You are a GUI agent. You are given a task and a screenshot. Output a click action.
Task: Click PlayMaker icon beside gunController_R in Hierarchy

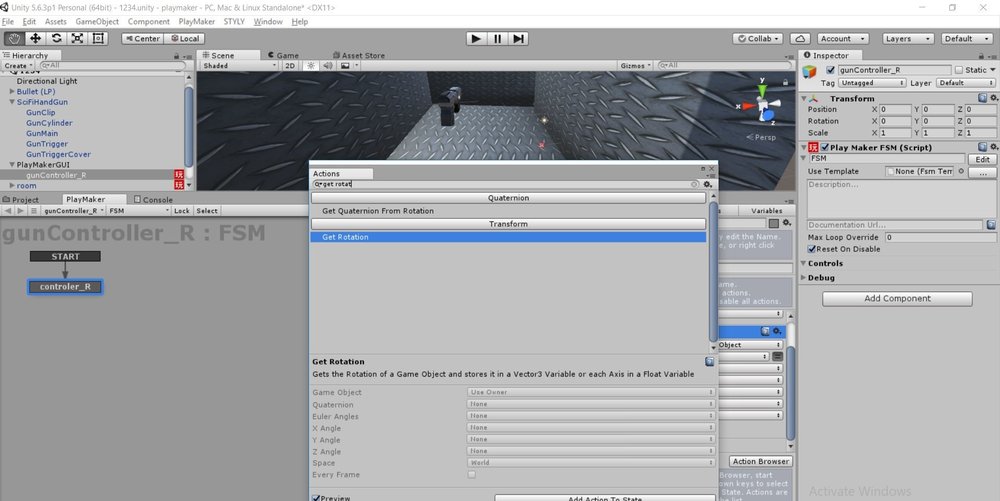point(179,175)
